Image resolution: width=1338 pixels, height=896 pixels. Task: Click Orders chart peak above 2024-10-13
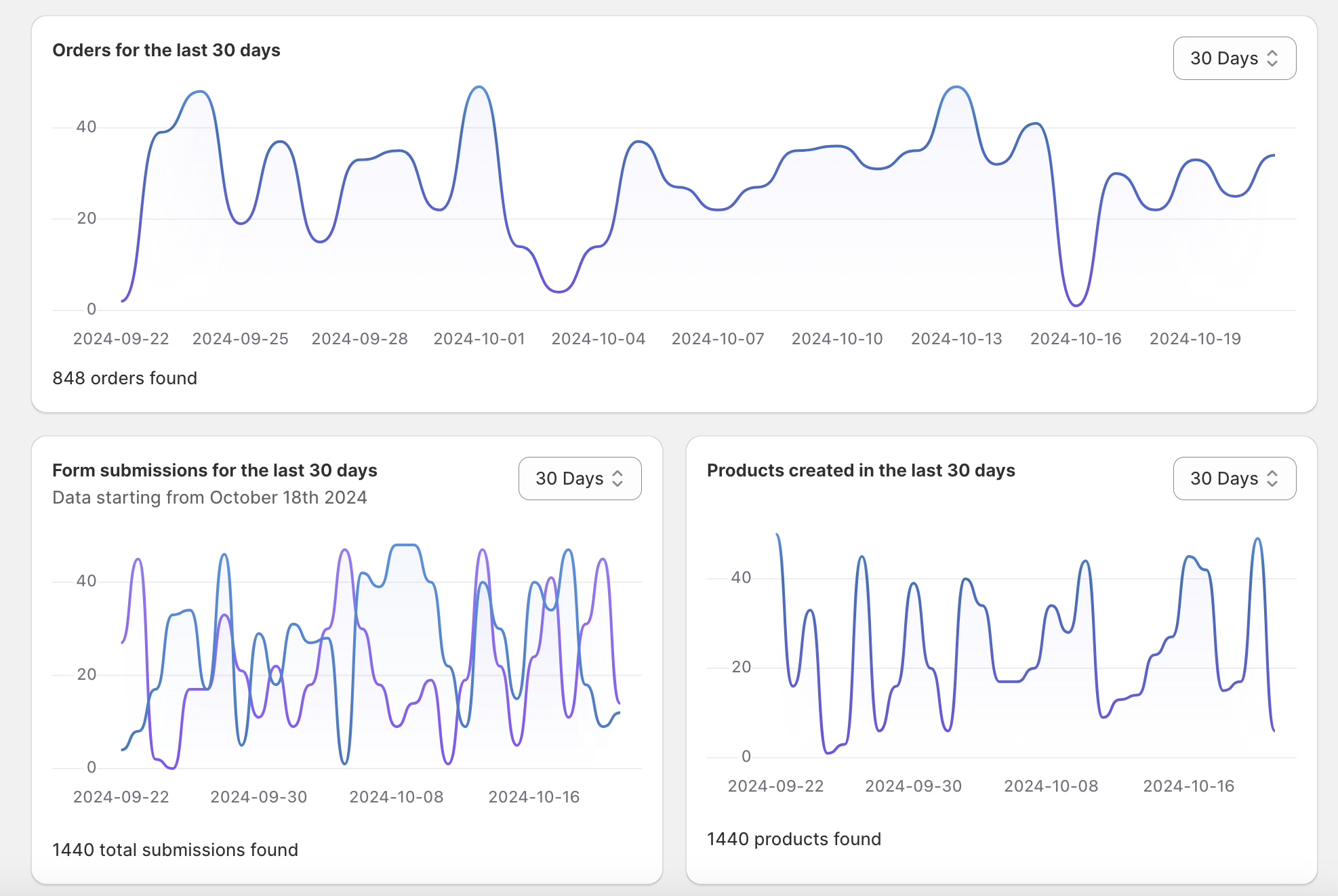pos(956,87)
